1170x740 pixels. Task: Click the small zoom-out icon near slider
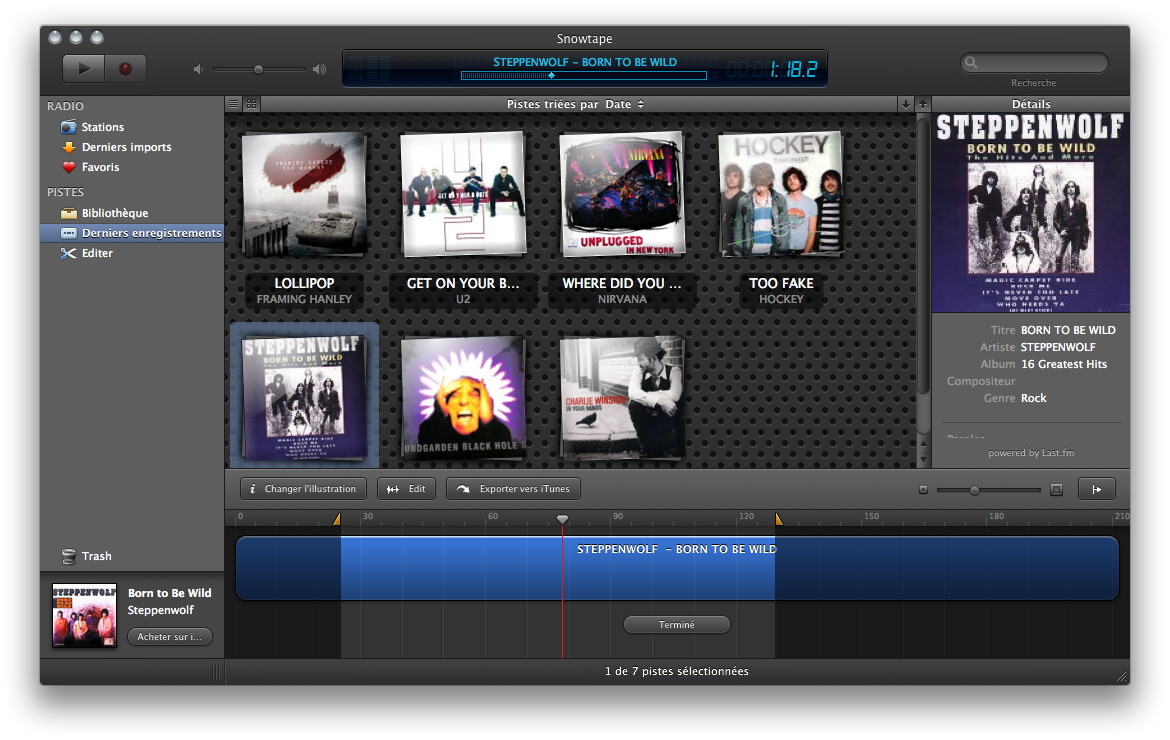pyautogui.click(x=923, y=490)
